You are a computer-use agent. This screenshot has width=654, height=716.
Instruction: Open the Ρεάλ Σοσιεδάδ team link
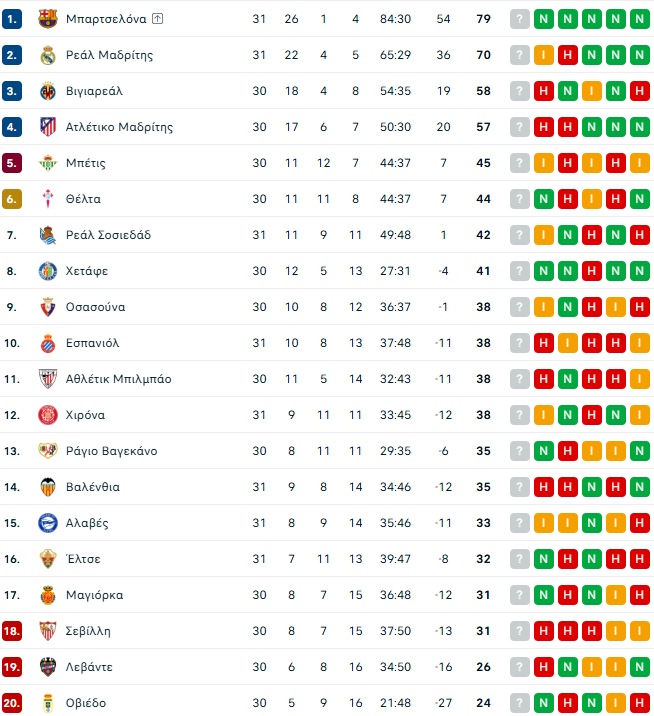(108, 235)
